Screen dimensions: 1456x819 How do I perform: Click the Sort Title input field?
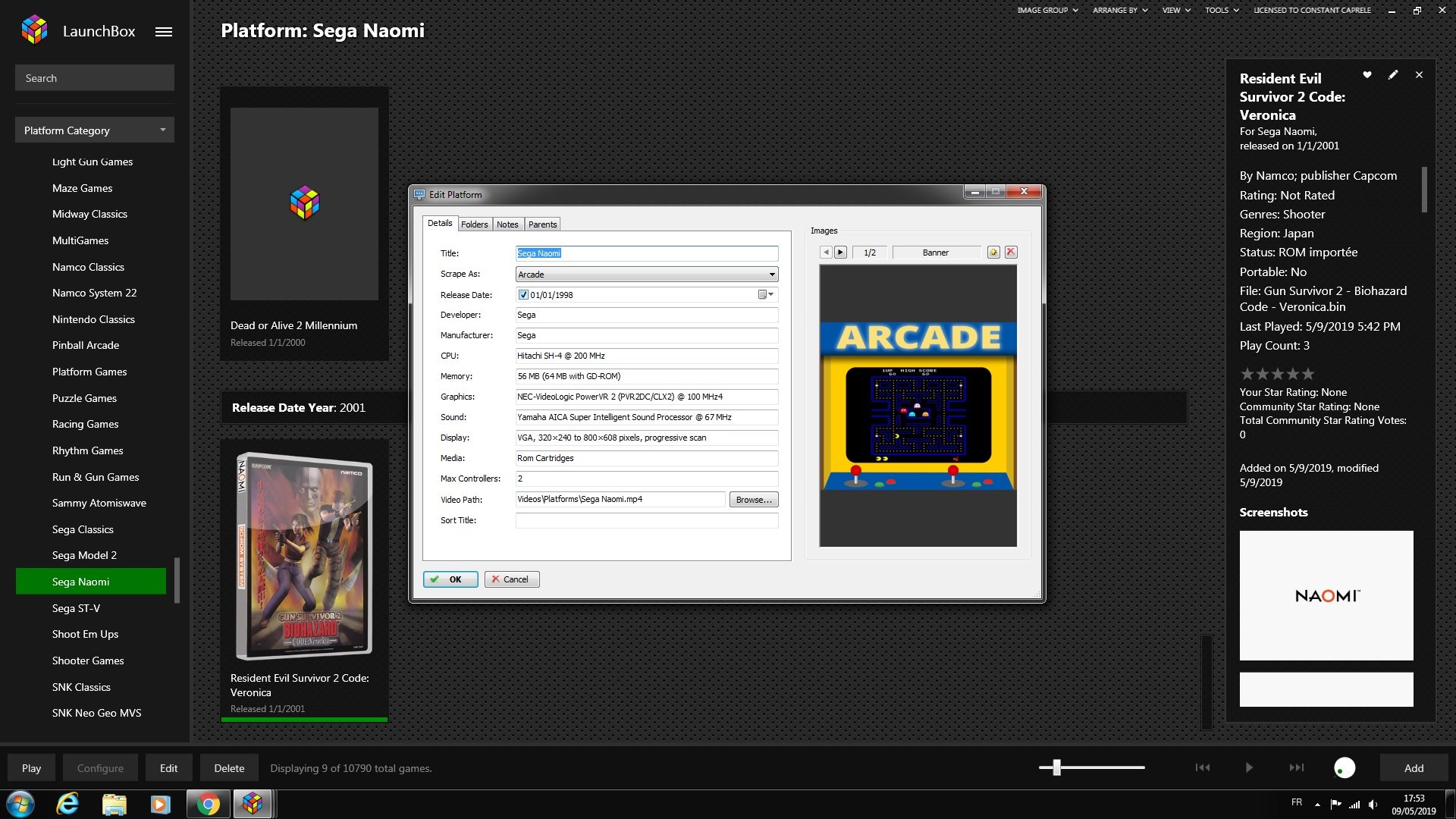(647, 520)
